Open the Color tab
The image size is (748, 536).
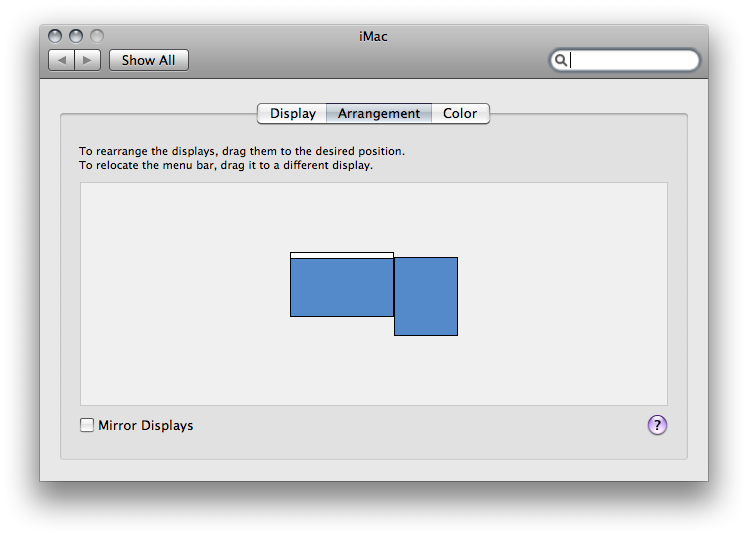pos(460,113)
